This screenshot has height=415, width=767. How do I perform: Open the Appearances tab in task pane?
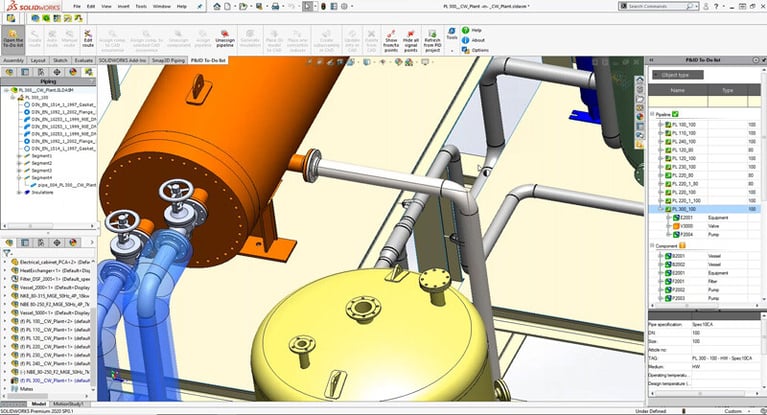pyautogui.click(x=640, y=116)
